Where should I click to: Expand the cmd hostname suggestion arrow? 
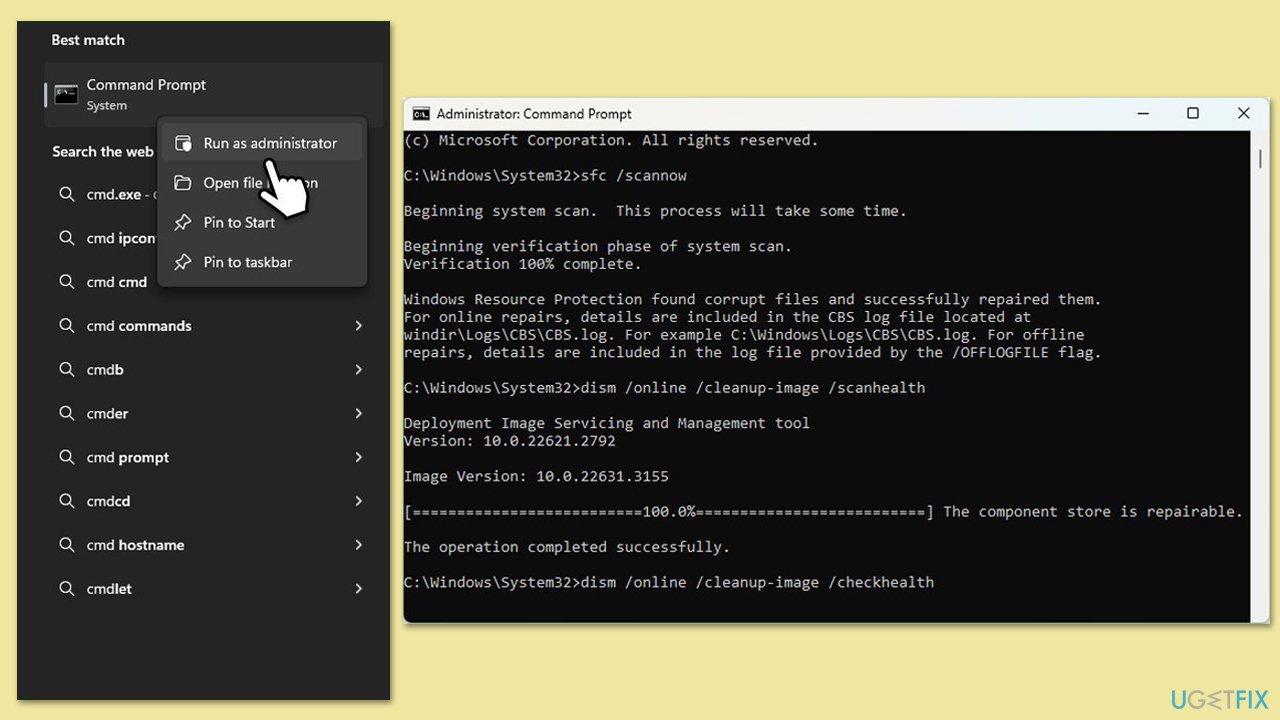358,545
